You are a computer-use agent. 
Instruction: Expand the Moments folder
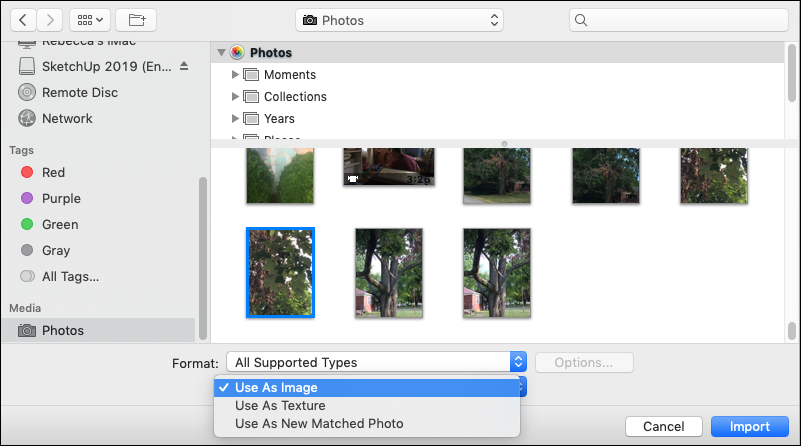pos(236,75)
